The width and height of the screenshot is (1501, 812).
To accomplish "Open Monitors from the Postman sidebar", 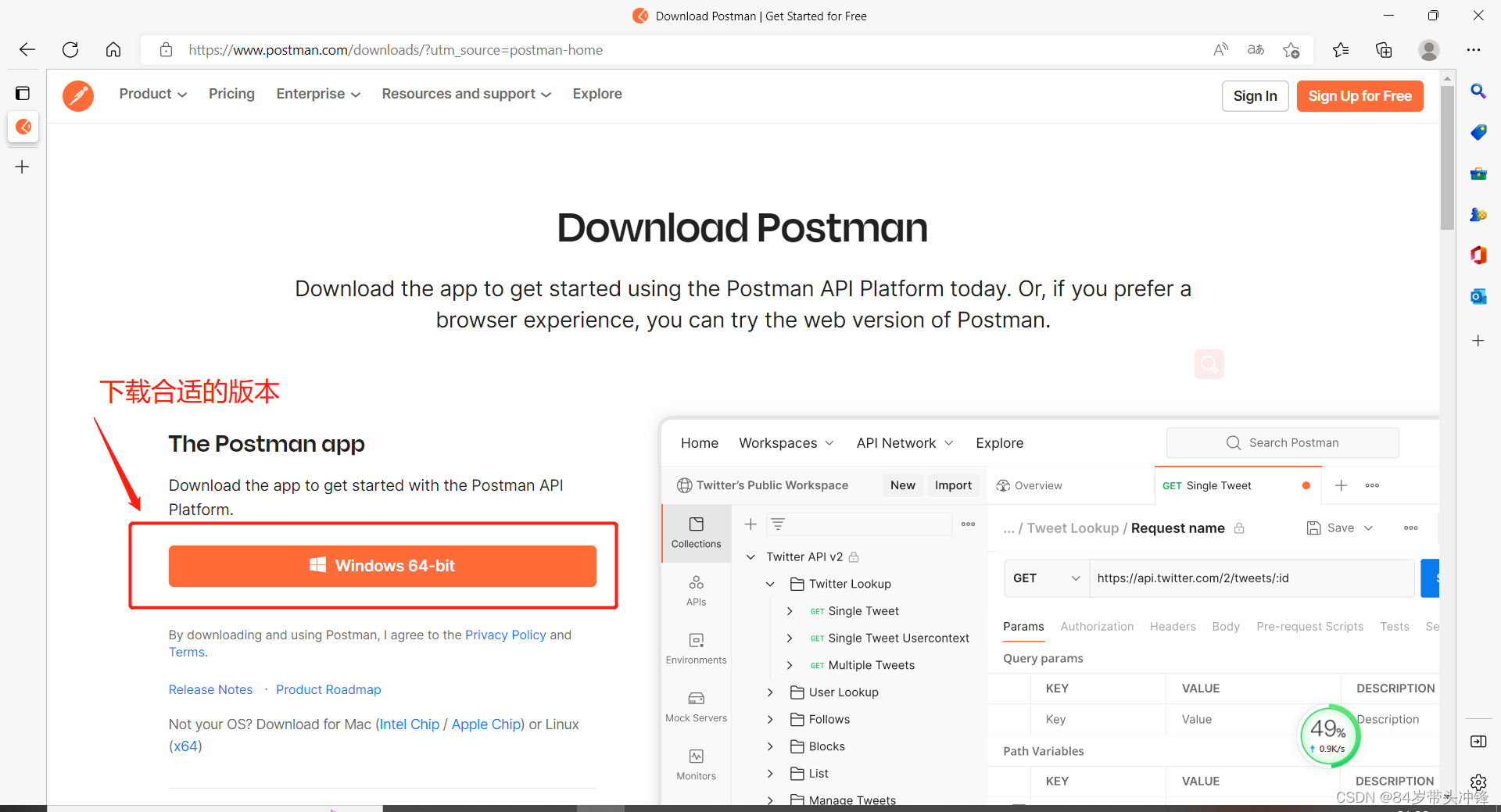I will pyautogui.click(x=695, y=763).
